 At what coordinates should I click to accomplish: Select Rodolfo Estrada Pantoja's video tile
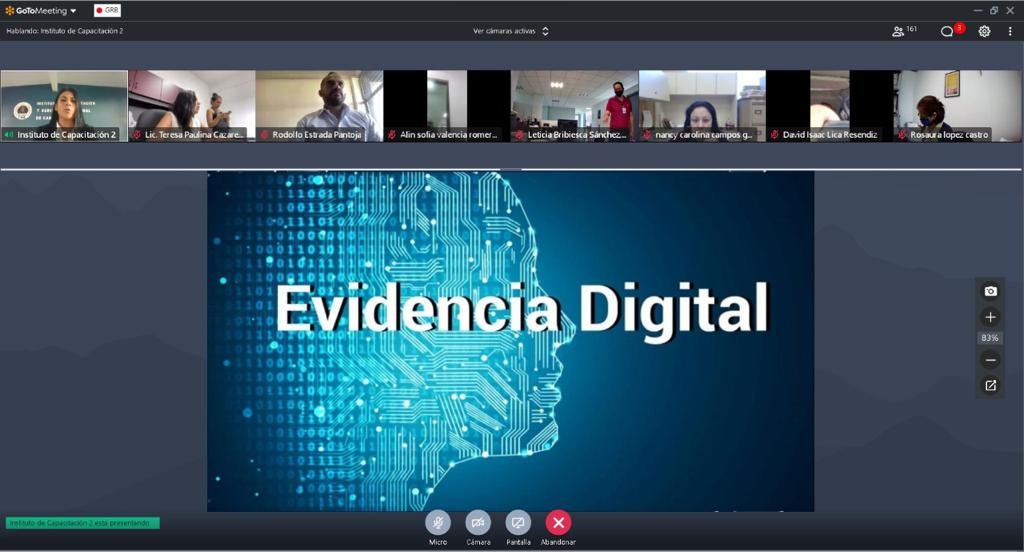point(319,104)
